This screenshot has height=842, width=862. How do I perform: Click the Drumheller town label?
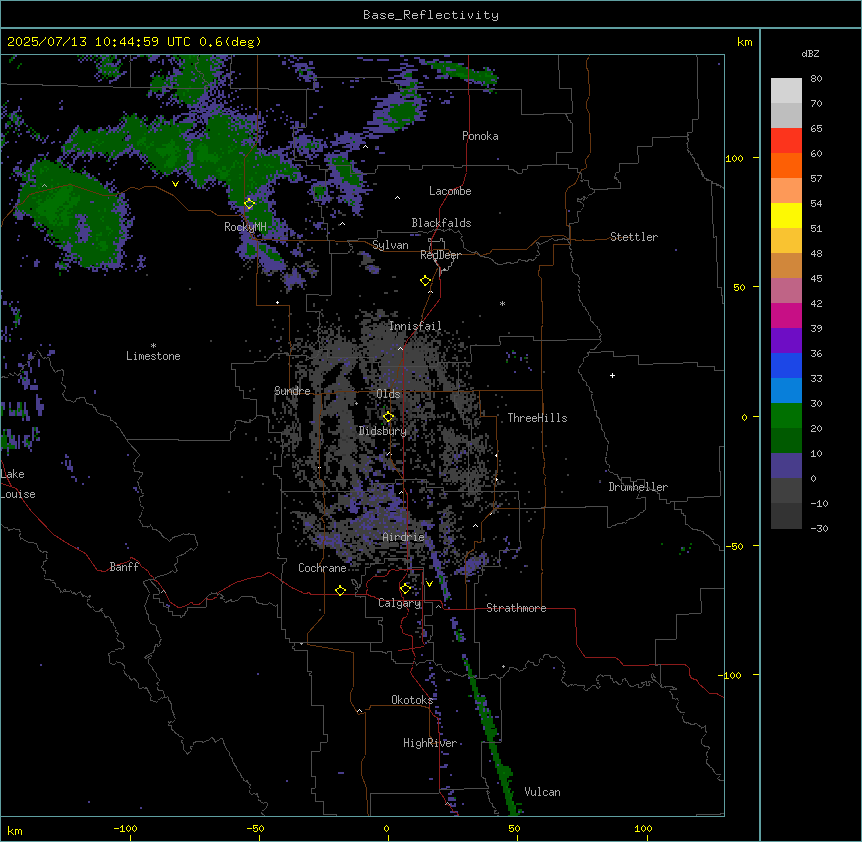(x=638, y=487)
